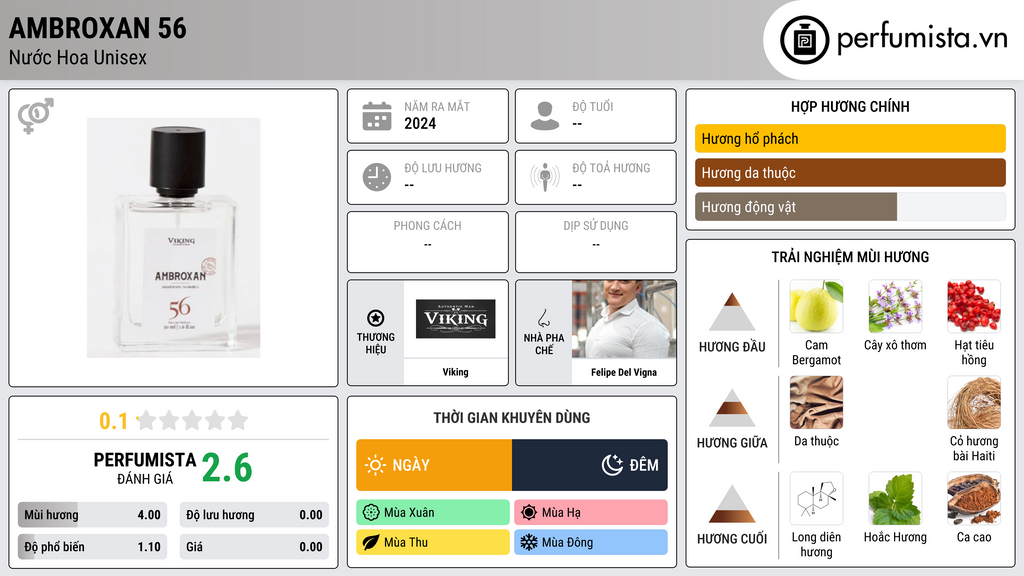Click the sun icon for Mùa Hạ

click(529, 512)
